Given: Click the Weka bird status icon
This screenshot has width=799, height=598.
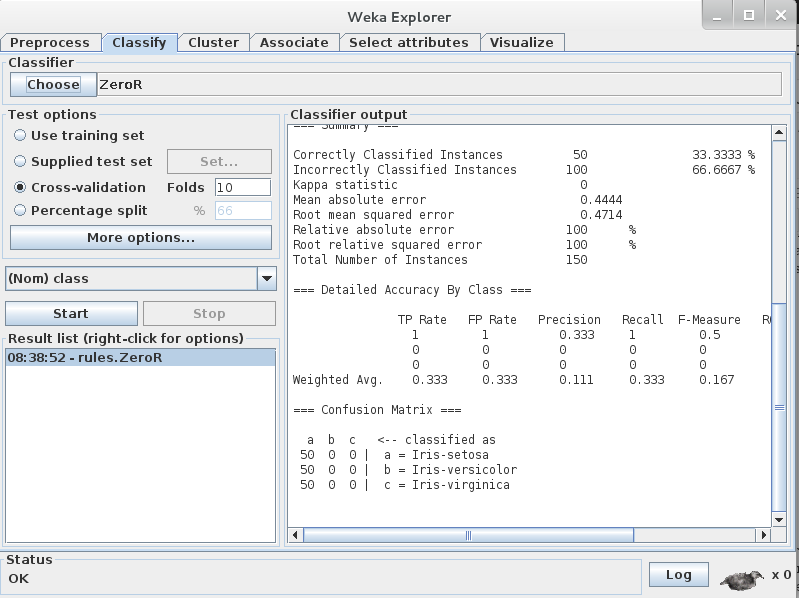Looking at the screenshot, I should (x=741, y=578).
